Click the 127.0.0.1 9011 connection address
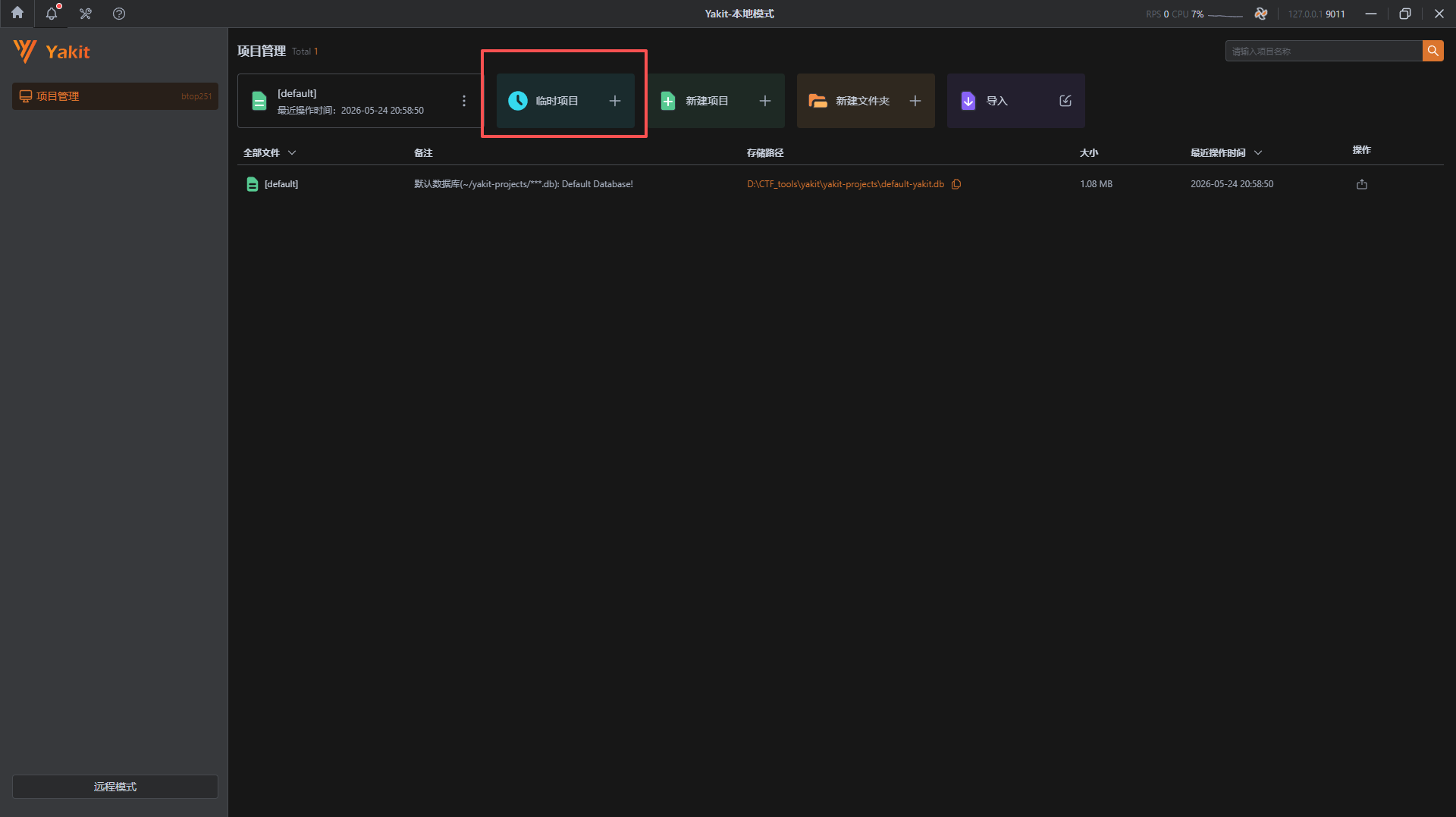The width and height of the screenshot is (1456, 817). 1316,14
